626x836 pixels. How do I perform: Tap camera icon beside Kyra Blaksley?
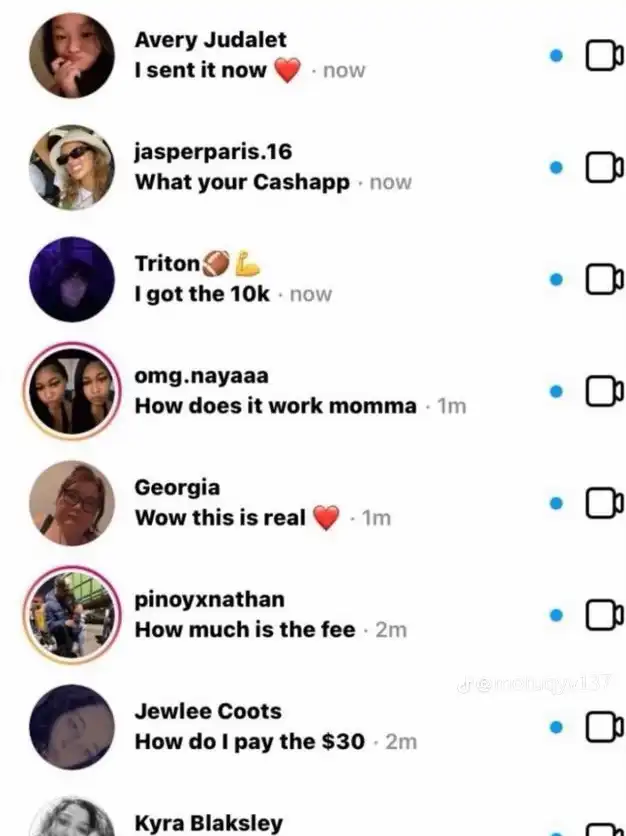click(605, 830)
